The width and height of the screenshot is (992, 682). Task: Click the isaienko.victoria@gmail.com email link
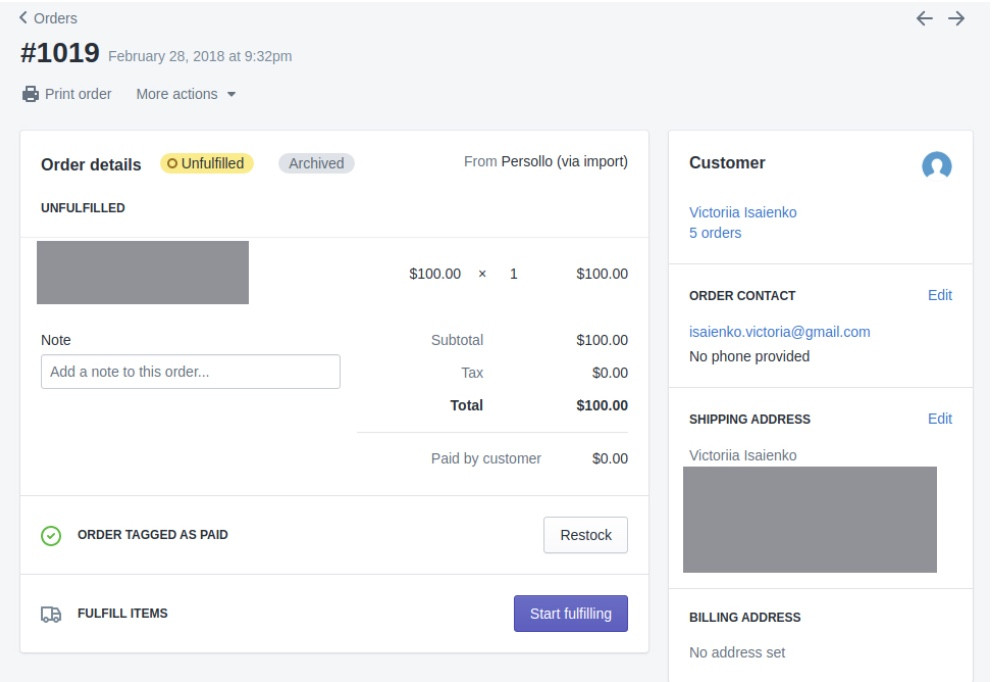point(779,332)
